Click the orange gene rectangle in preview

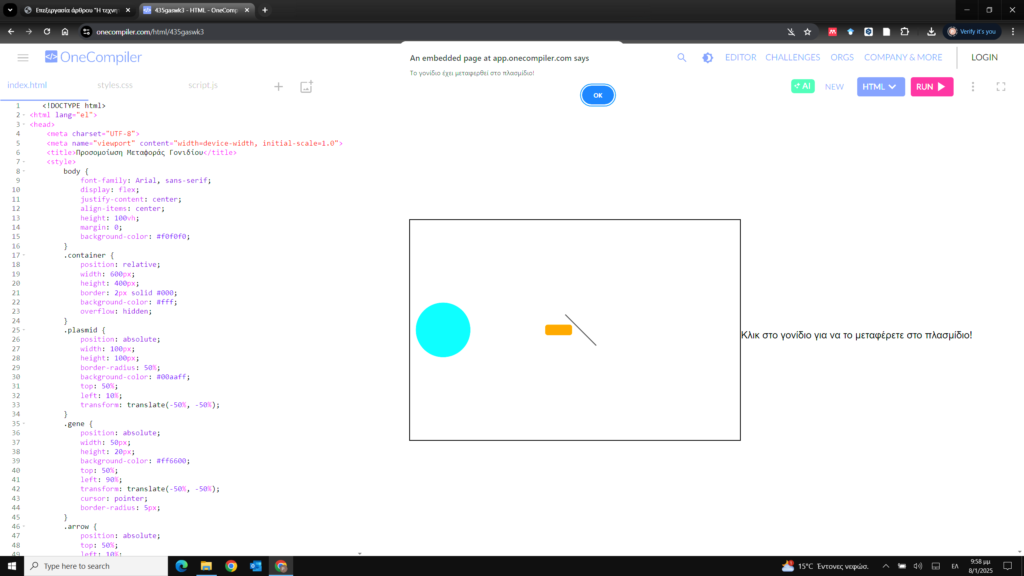point(558,330)
